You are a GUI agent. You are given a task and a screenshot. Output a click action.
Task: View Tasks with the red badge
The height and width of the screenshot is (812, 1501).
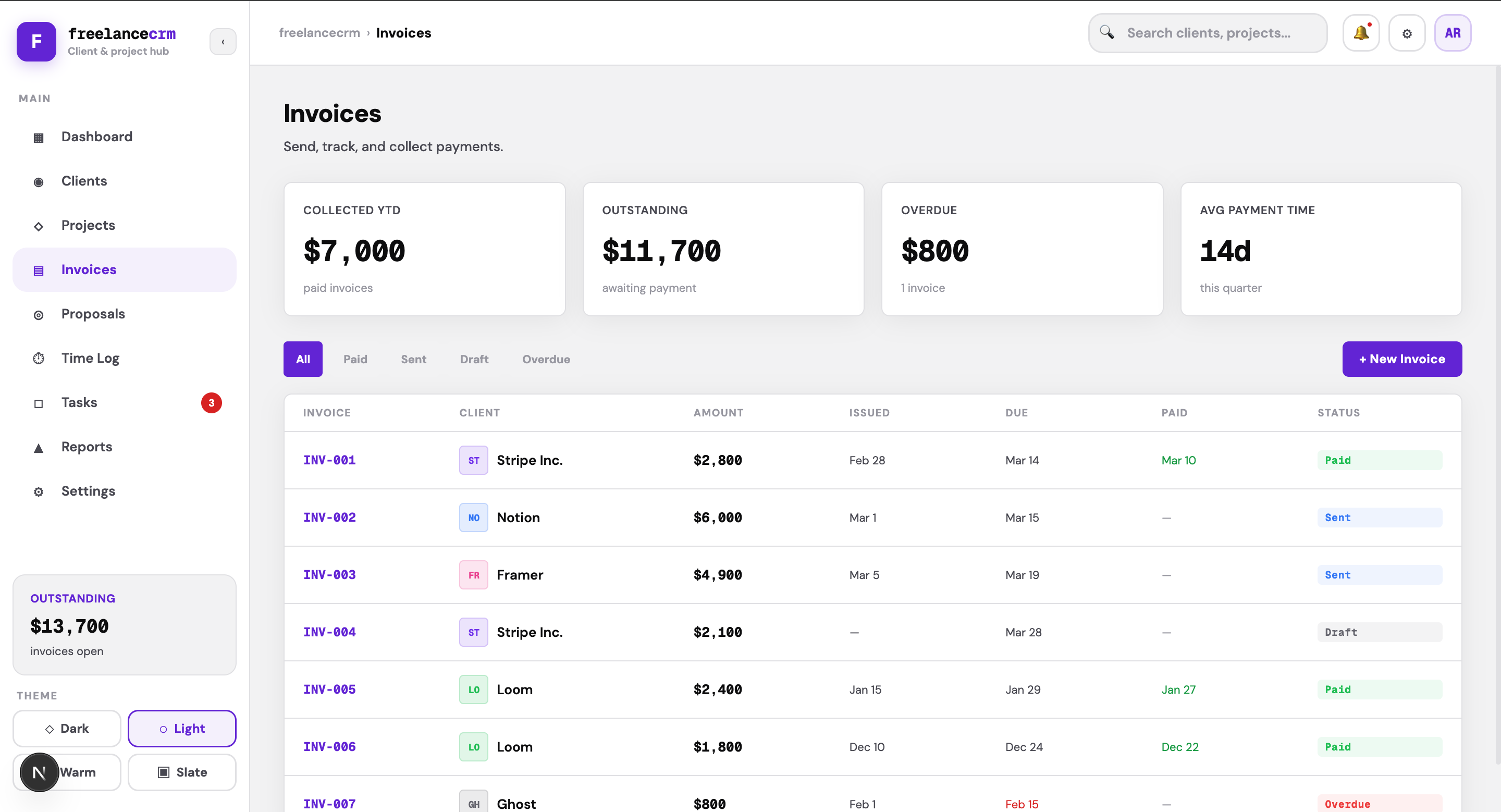79,402
